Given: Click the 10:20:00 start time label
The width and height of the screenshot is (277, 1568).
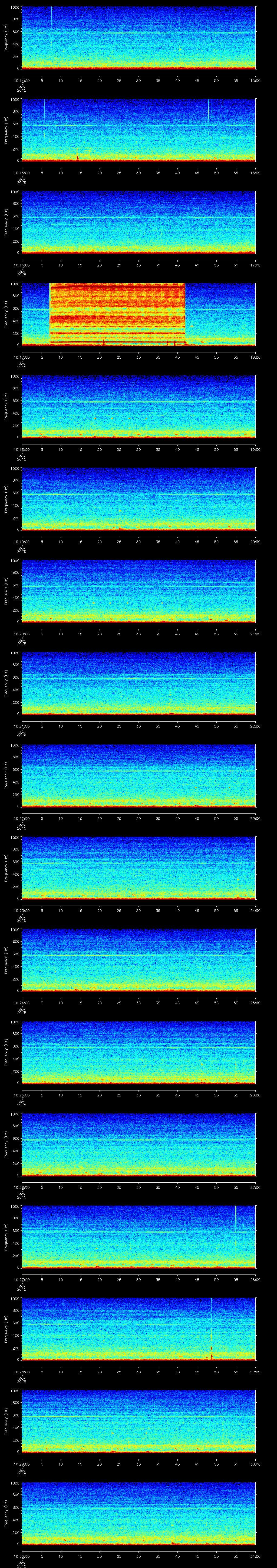Looking at the screenshot, I should [22, 634].
